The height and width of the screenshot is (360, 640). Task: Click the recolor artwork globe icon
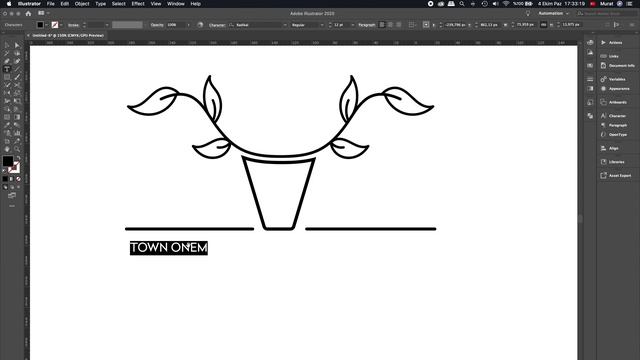(x=200, y=25)
